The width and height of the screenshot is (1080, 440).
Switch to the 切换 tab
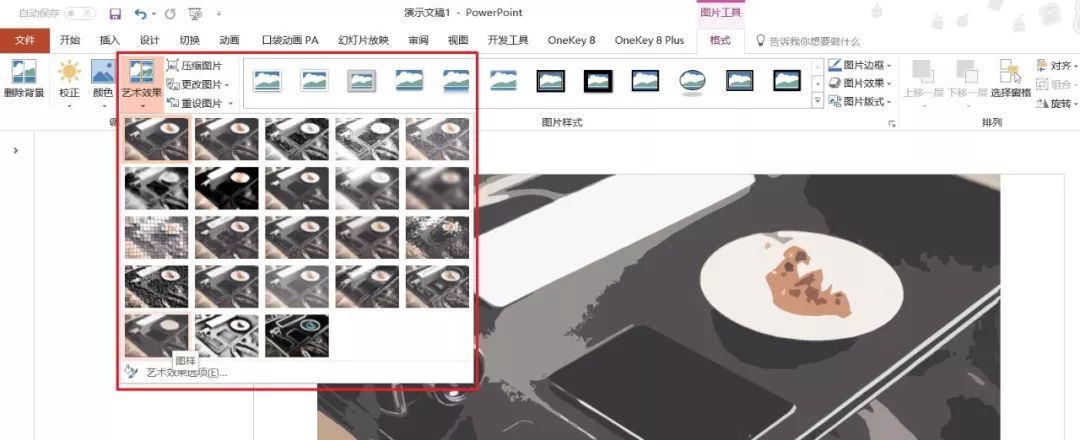point(189,41)
